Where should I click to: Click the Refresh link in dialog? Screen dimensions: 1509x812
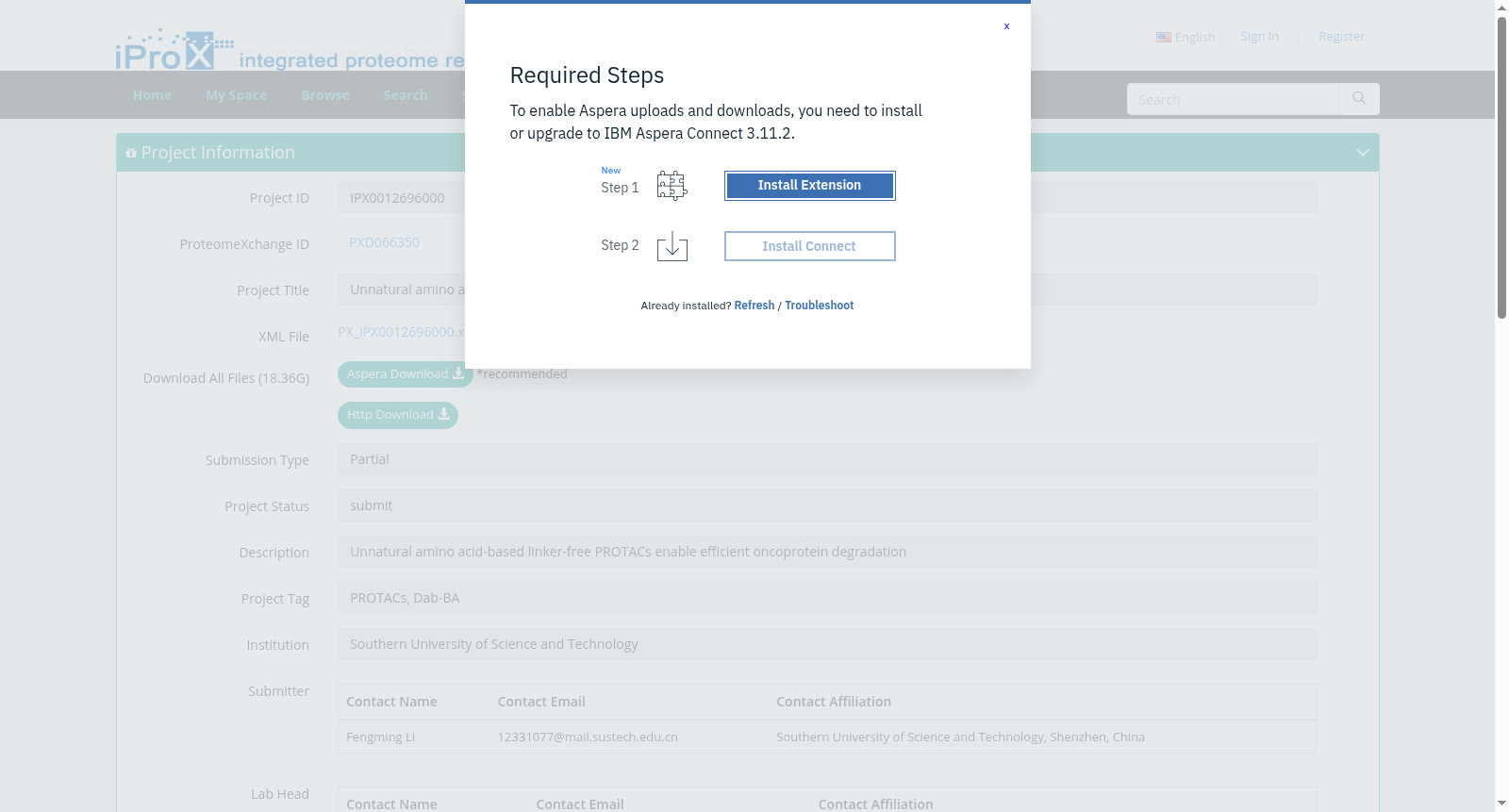coord(754,306)
